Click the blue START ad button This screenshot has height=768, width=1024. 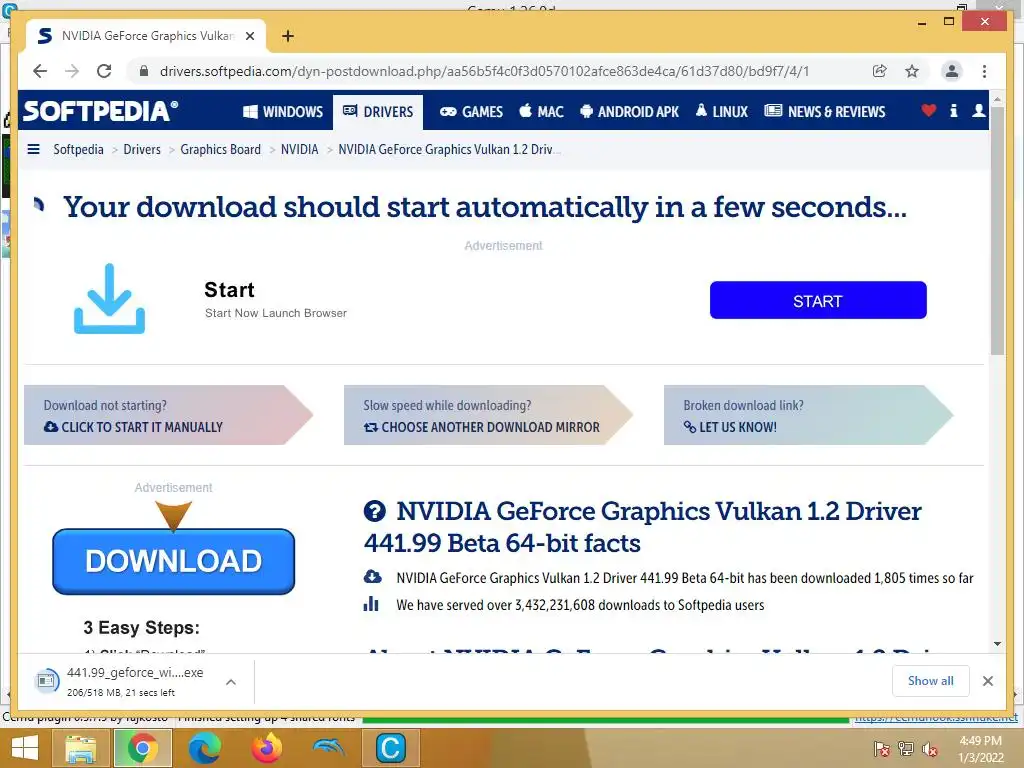(x=818, y=300)
